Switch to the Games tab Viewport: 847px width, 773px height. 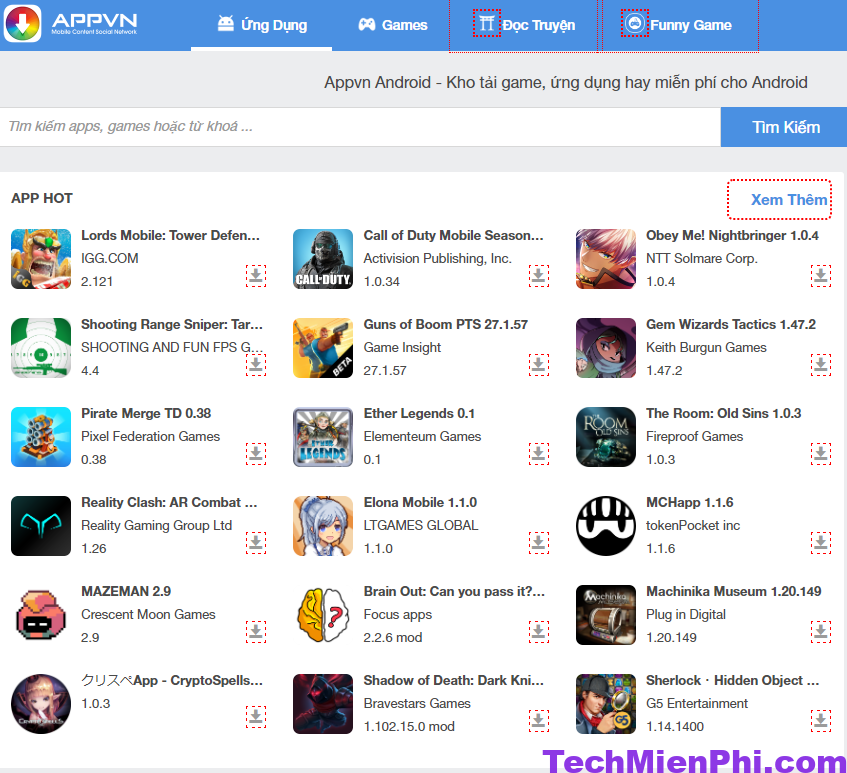click(x=393, y=25)
